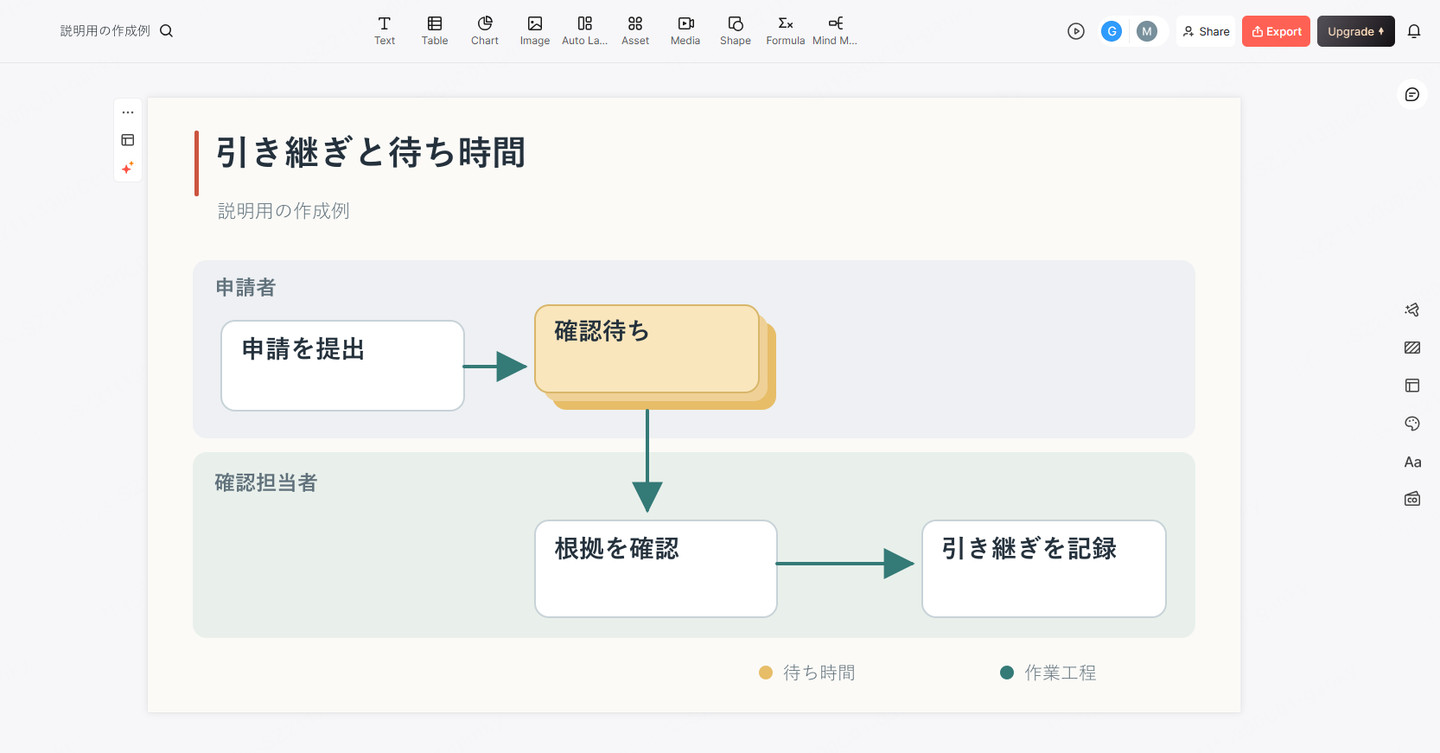Select the slide subtitle 説明用の作成例
Screen dimensions: 1440x753
click(x=284, y=211)
